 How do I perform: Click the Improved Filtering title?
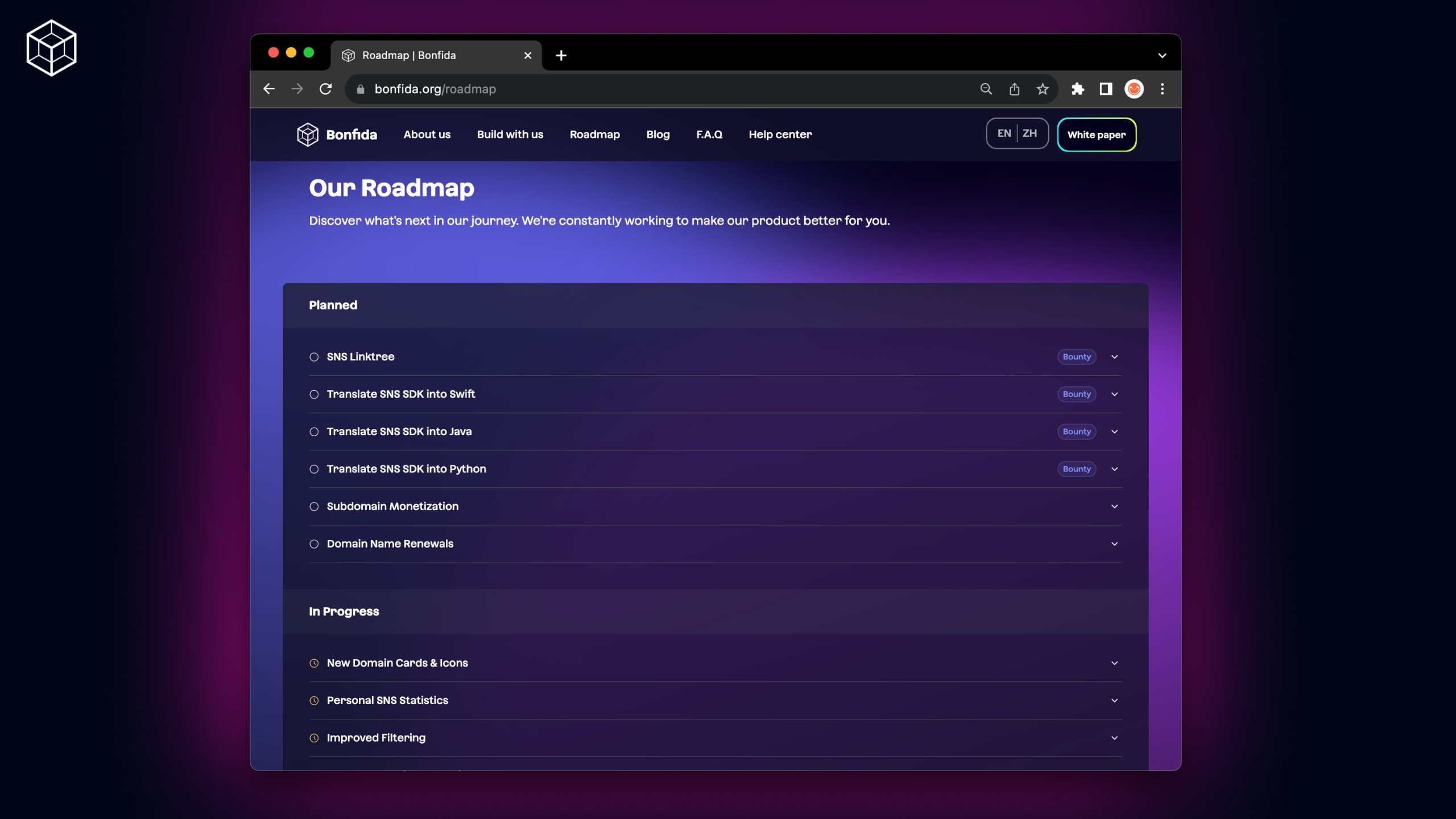pyautogui.click(x=376, y=738)
